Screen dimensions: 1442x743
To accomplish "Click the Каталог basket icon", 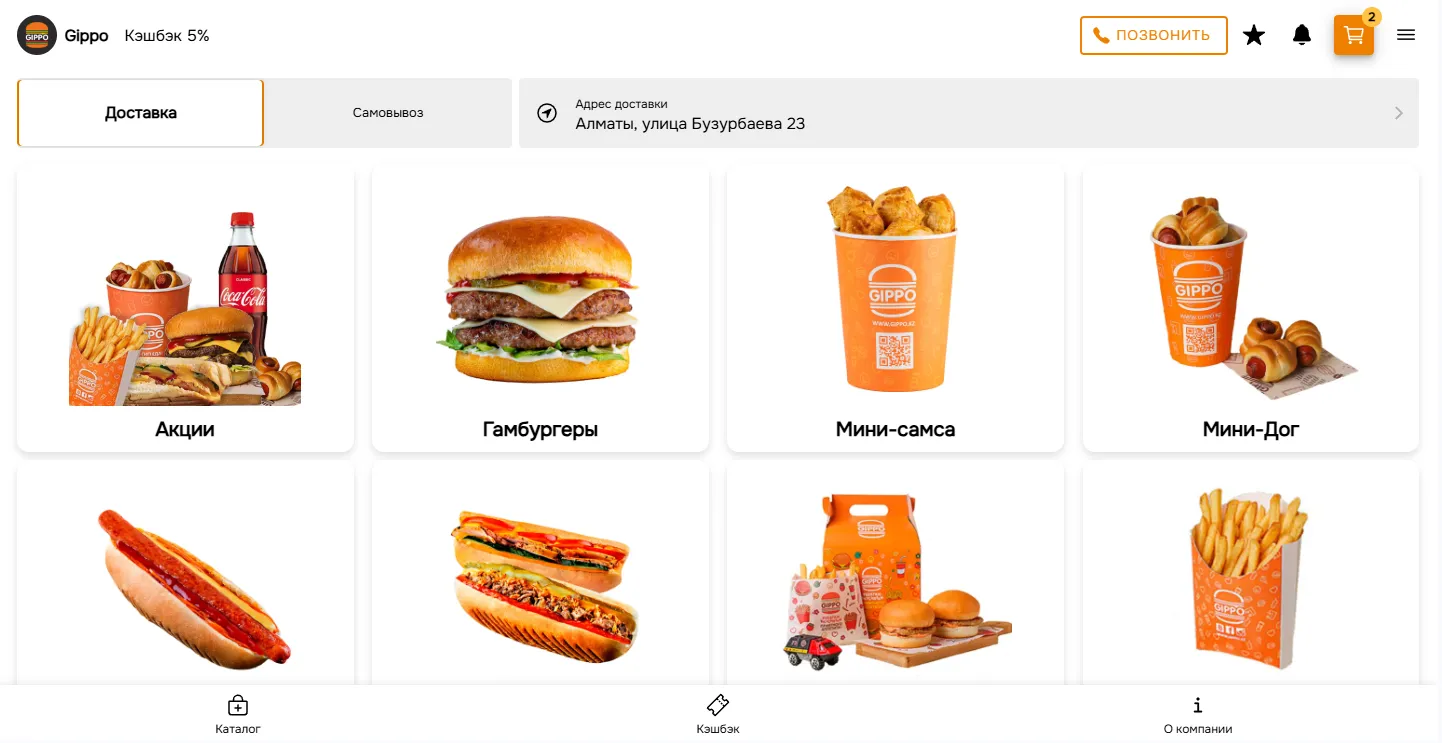I will point(238,705).
